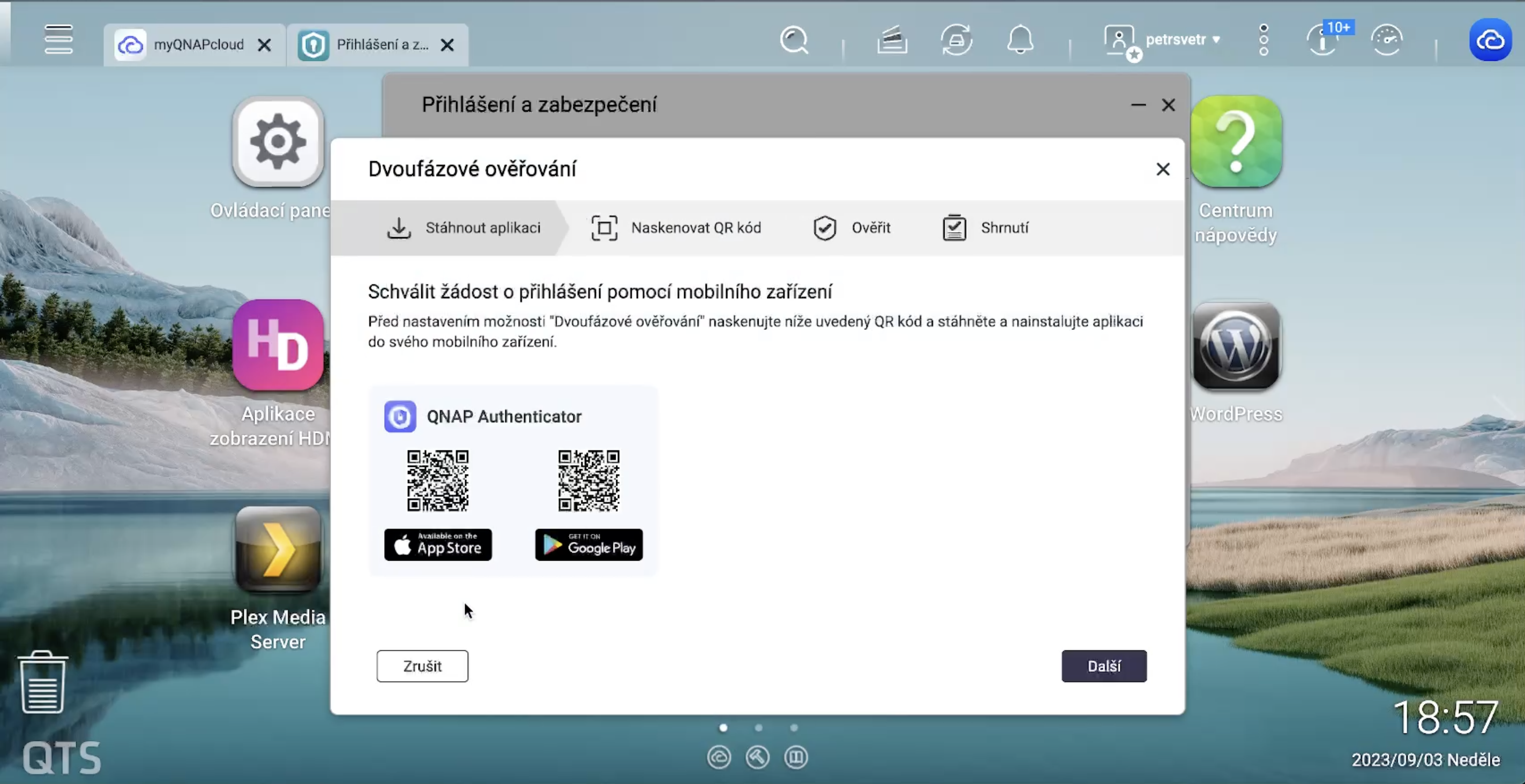Image resolution: width=1525 pixels, height=784 pixels.
Task: Open the notification bell
Action: tap(1020, 40)
